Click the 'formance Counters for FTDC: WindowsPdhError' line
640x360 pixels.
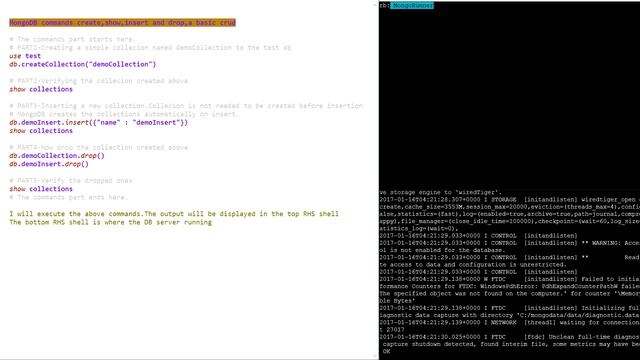click(509, 287)
